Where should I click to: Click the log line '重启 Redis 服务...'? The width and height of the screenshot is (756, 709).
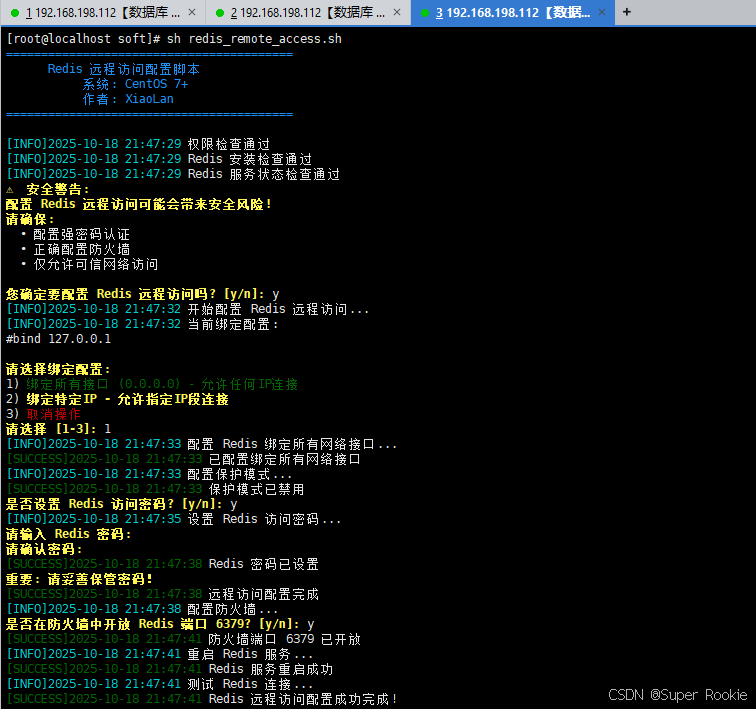click(x=250, y=654)
